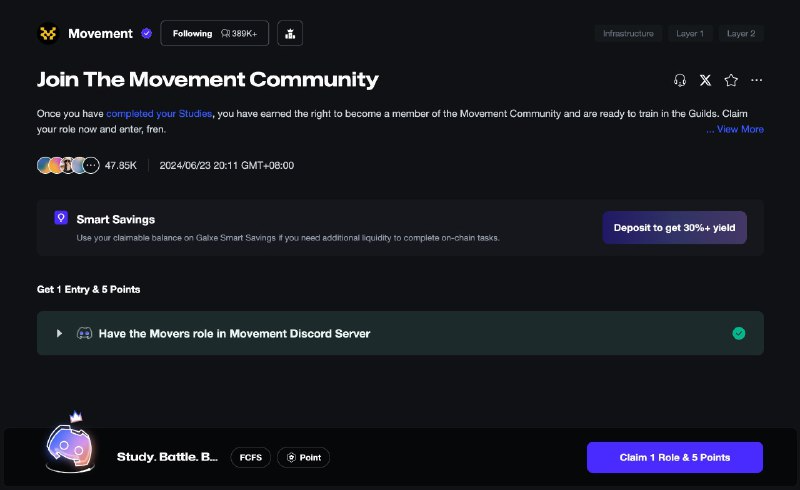
Task: Click the hexagon icon in the Point pill
Action: [291, 457]
